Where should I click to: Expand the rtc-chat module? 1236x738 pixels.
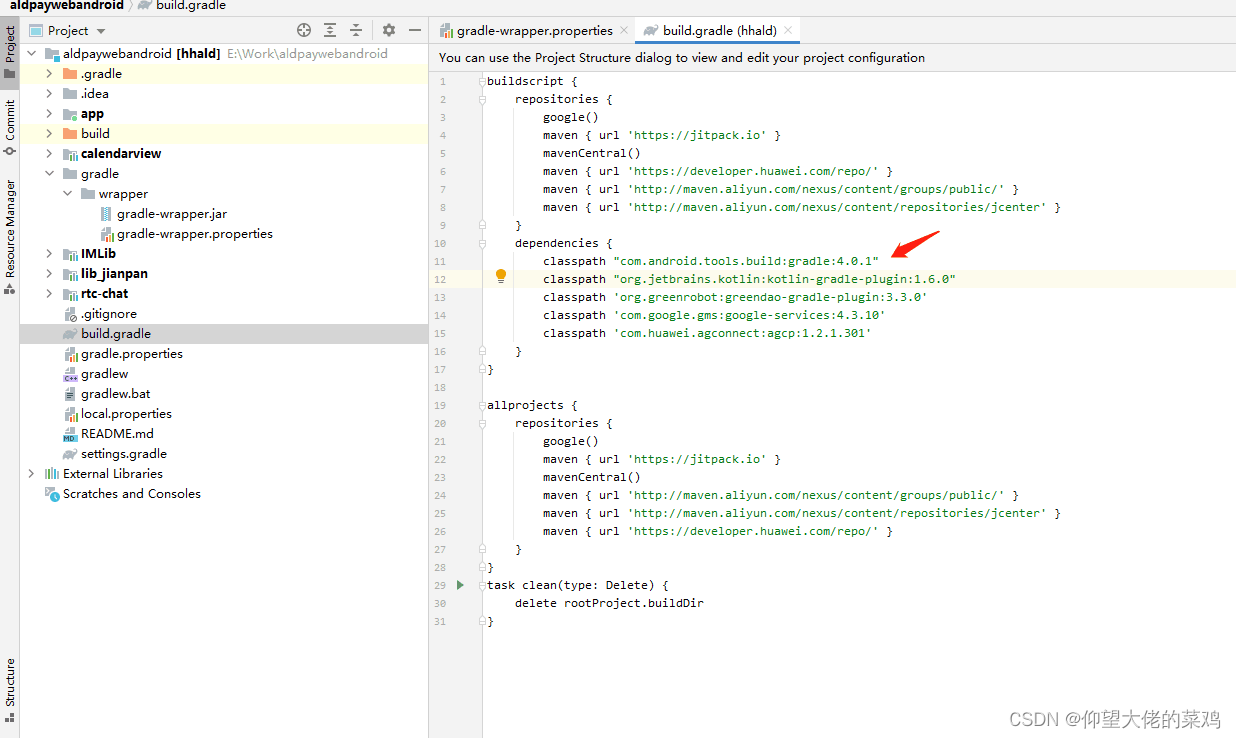click(x=49, y=293)
